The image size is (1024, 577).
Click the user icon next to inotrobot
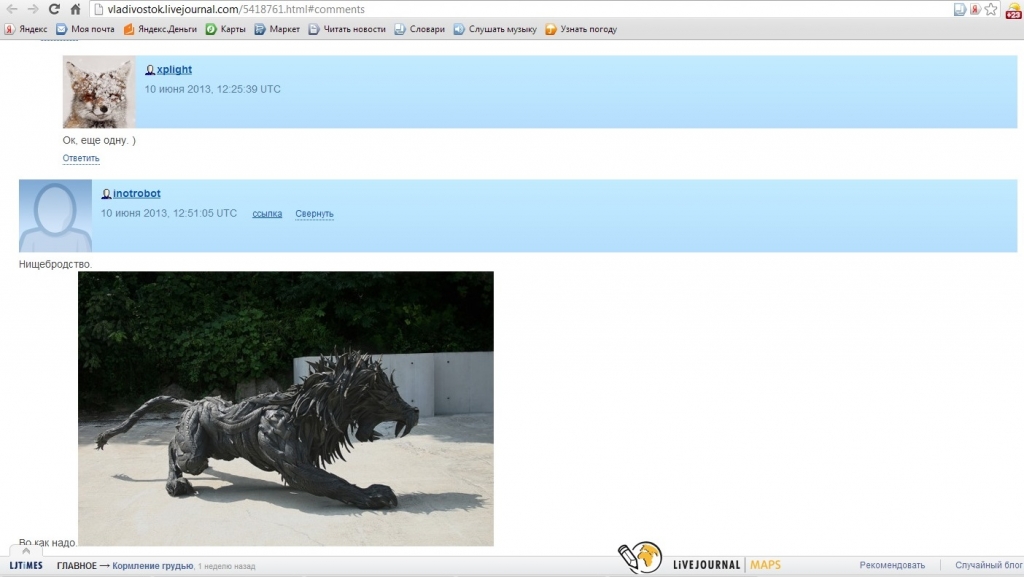coord(106,194)
